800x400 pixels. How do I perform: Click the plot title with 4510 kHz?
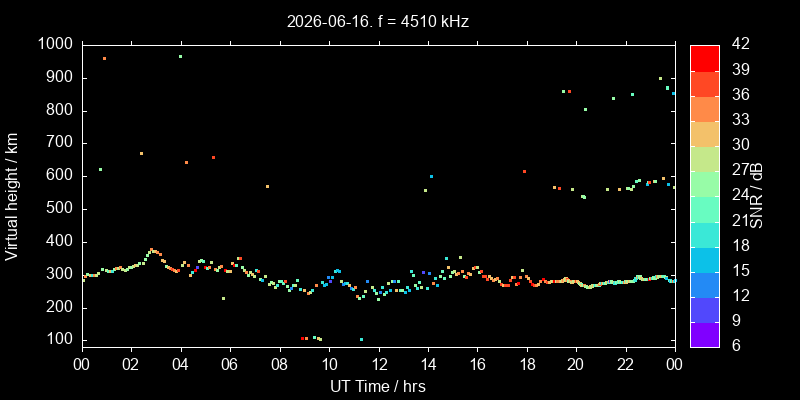coord(378,21)
